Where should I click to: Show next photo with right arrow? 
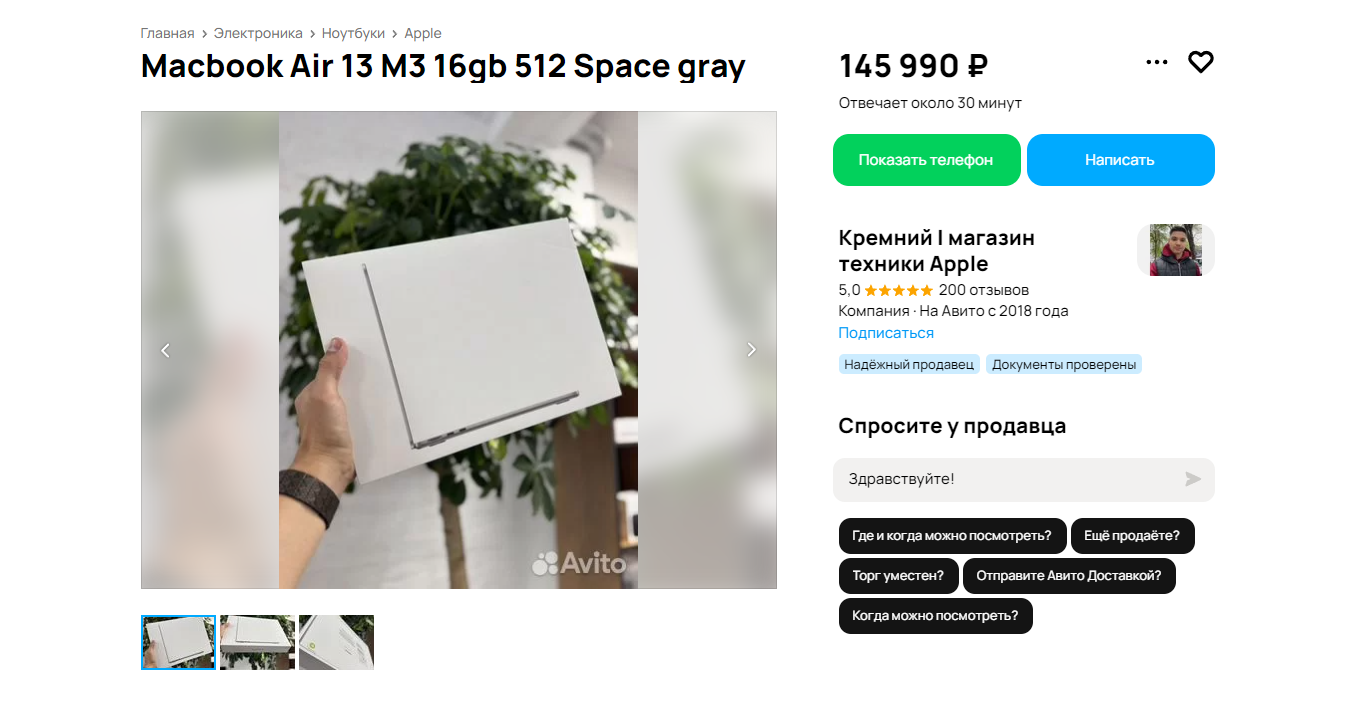[x=752, y=350]
